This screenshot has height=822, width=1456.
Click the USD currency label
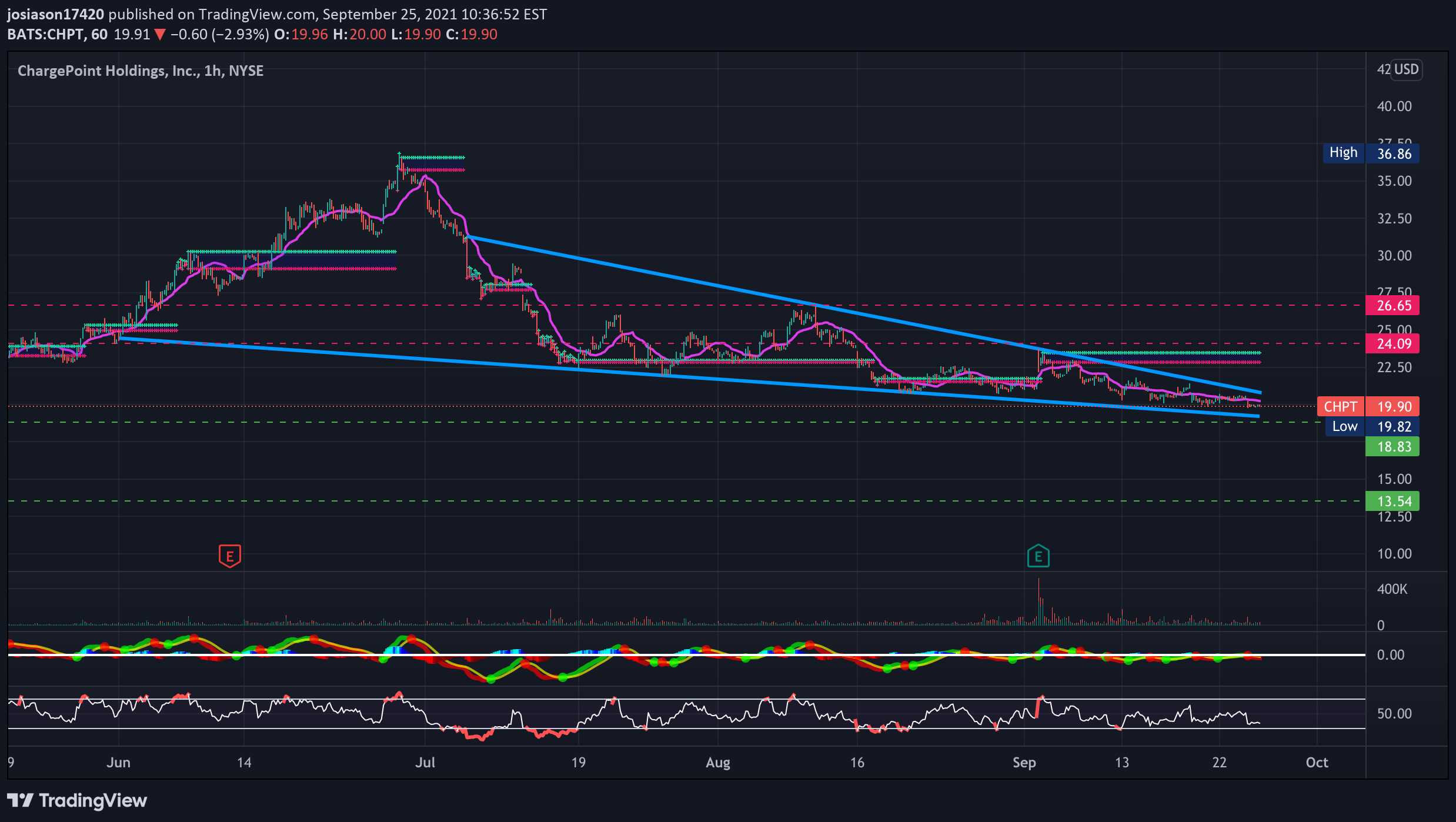click(x=1406, y=69)
